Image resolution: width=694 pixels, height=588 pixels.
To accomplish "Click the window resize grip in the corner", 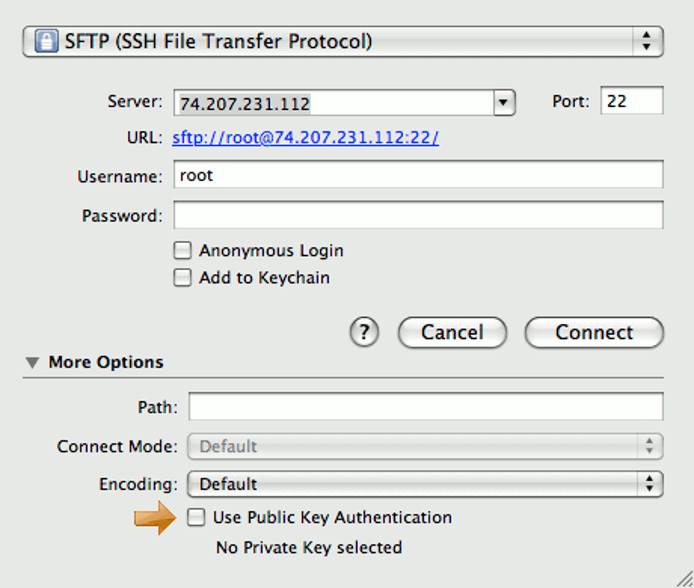I will click(684, 579).
